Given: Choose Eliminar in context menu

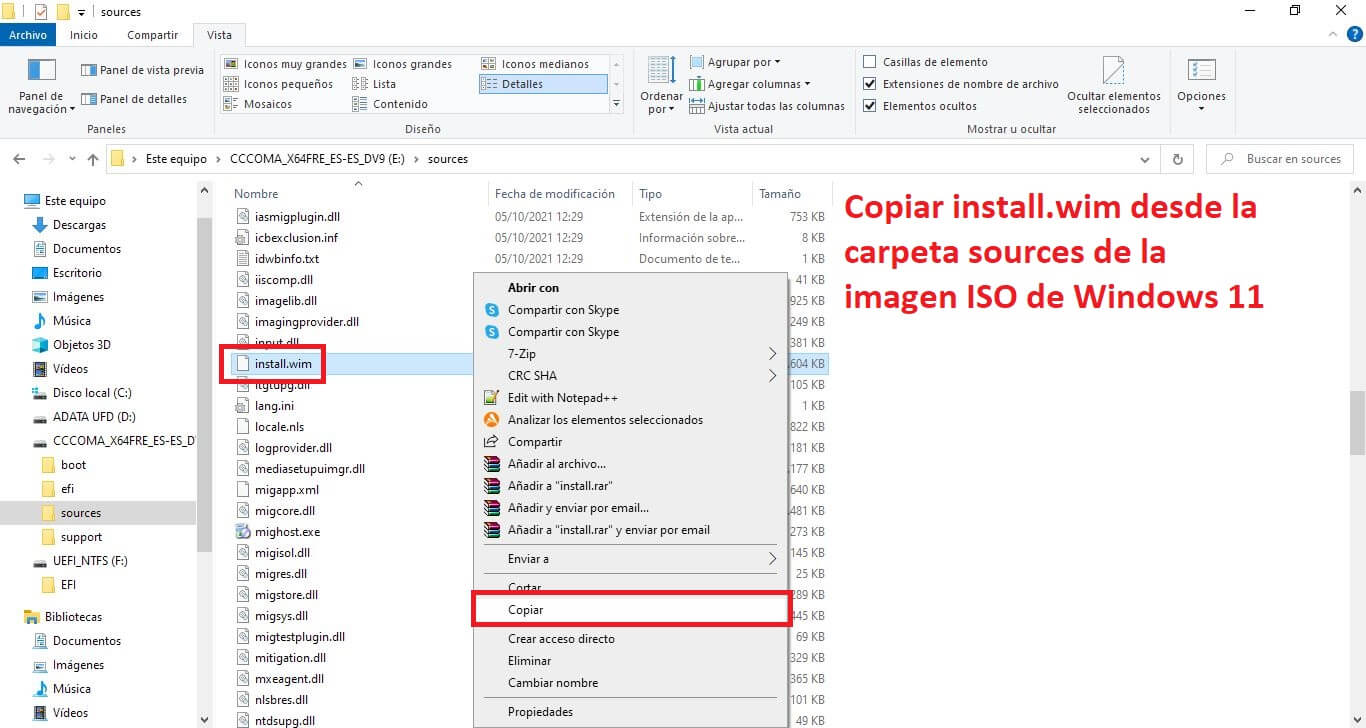Looking at the screenshot, I should pos(631,661).
